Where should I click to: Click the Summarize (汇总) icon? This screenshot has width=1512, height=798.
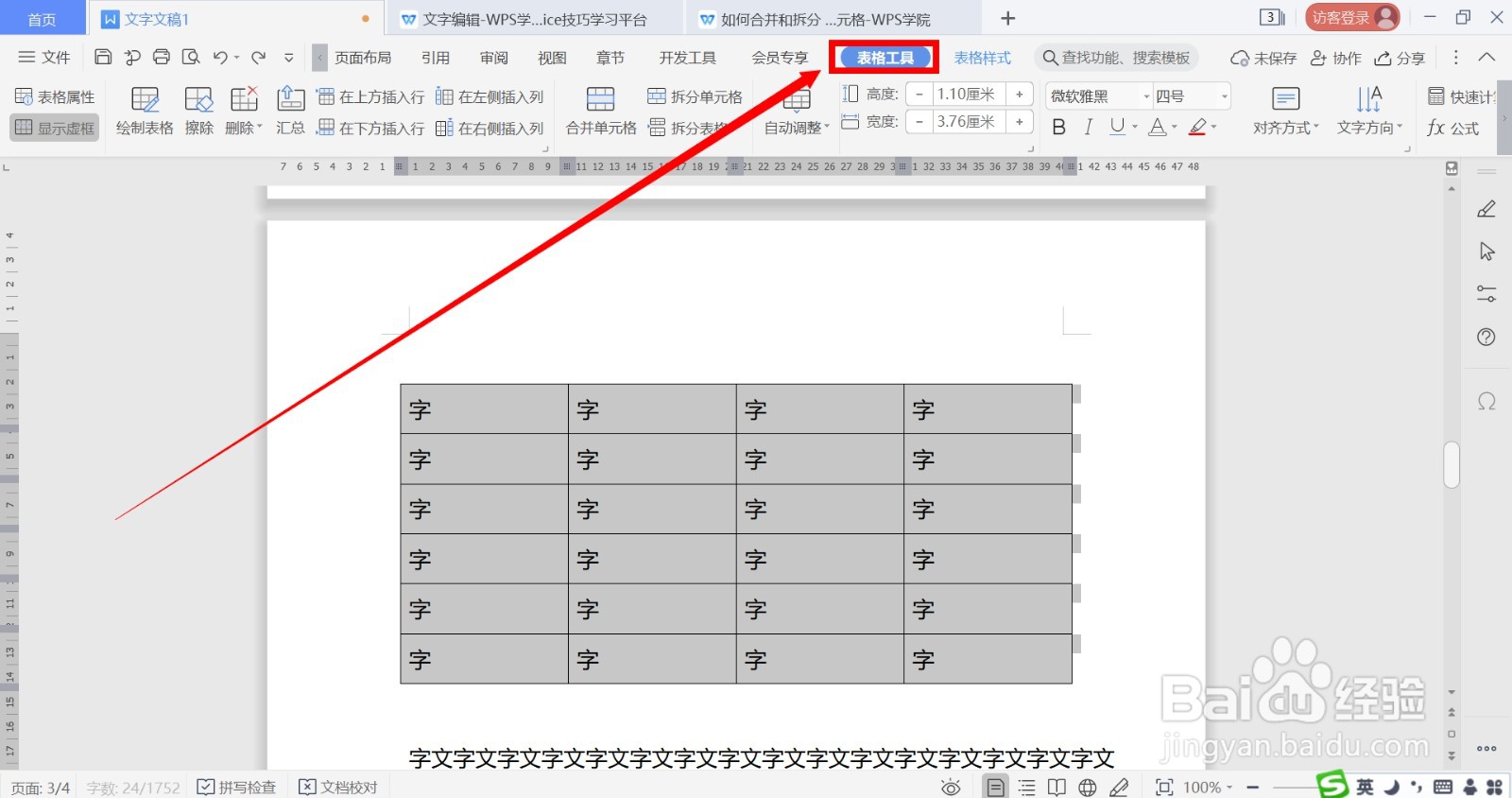[290, 112]
